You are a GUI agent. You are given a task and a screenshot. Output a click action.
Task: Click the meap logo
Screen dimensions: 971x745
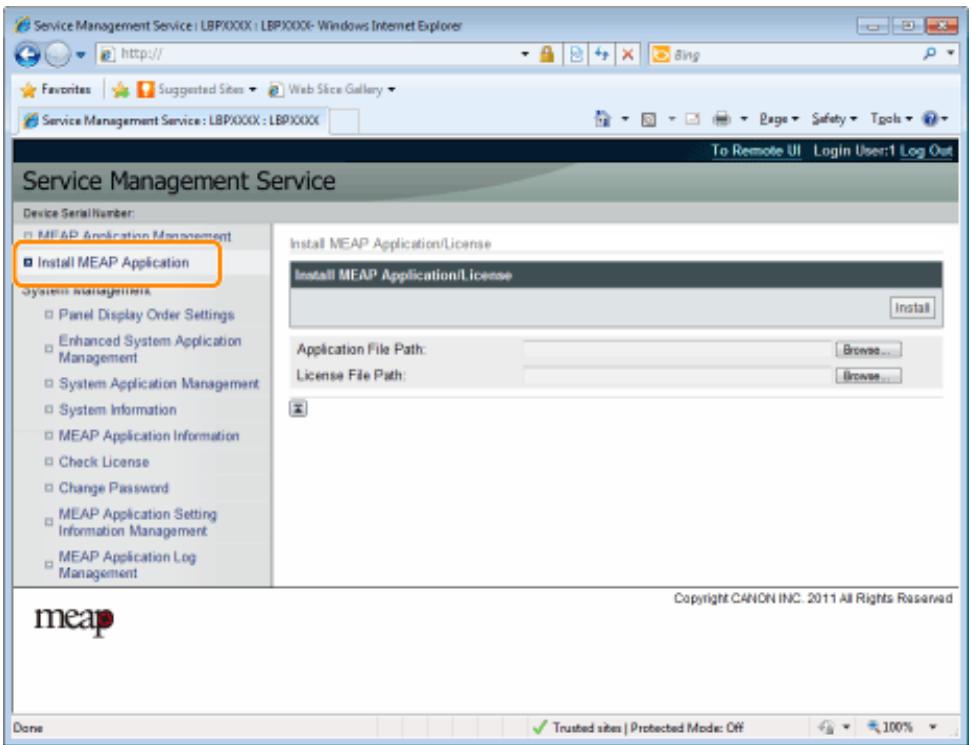[74, 621]
